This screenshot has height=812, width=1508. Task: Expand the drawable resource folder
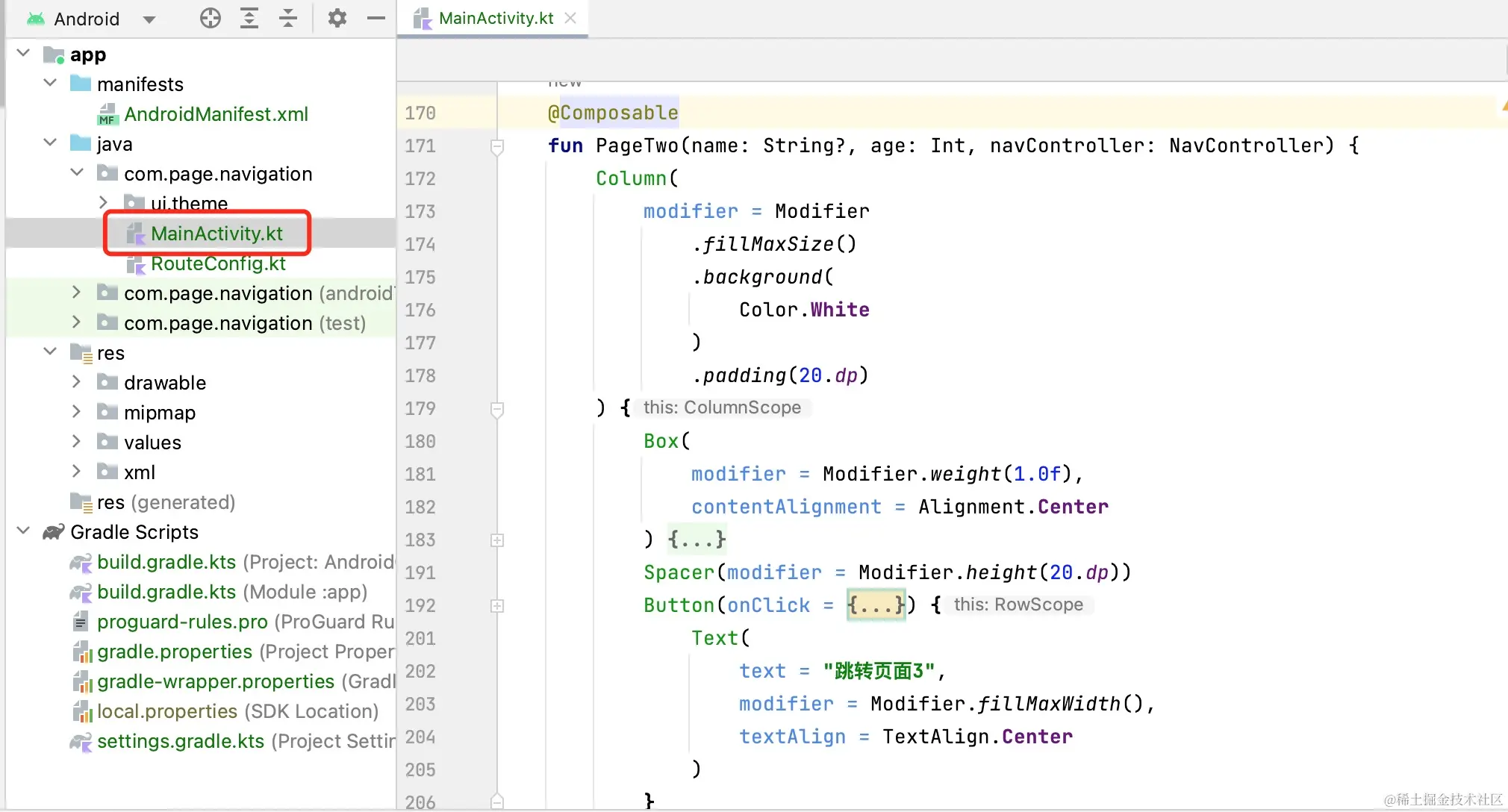(x=76, y=381)
